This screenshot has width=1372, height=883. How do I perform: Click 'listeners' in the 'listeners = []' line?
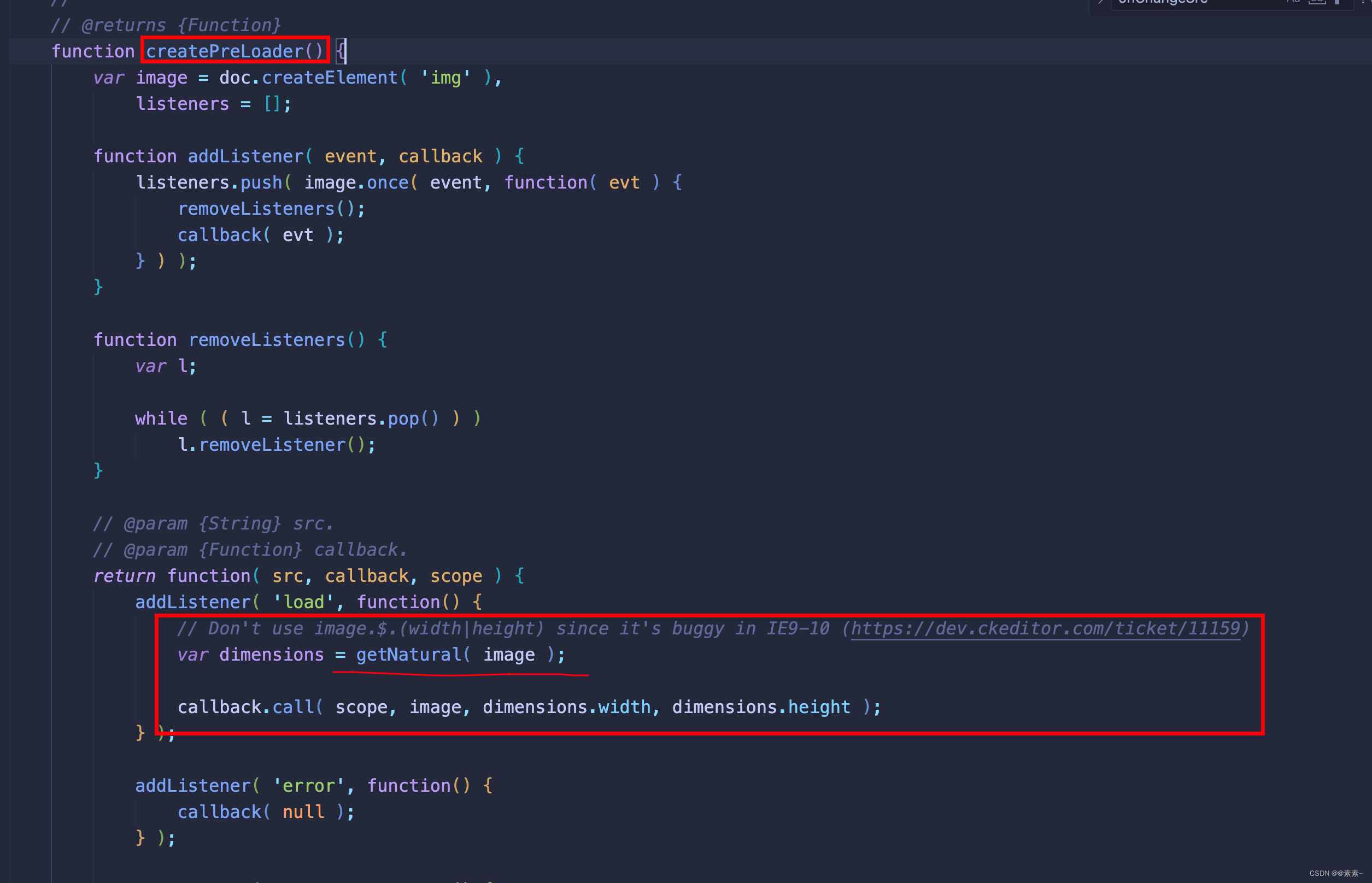[x=183, y=104]
